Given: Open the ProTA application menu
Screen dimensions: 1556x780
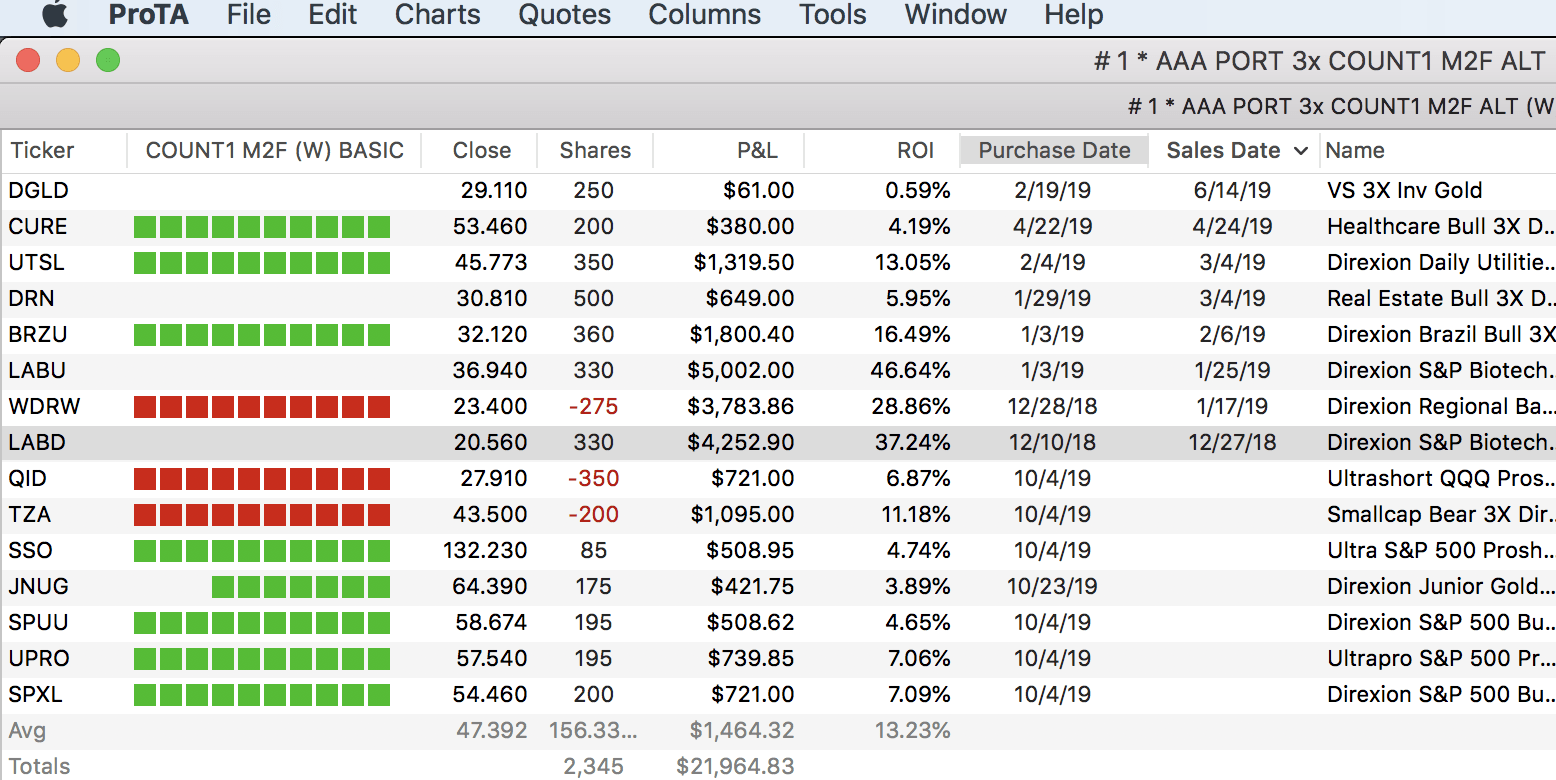Looking at the screenshot, I should point(148,15).
